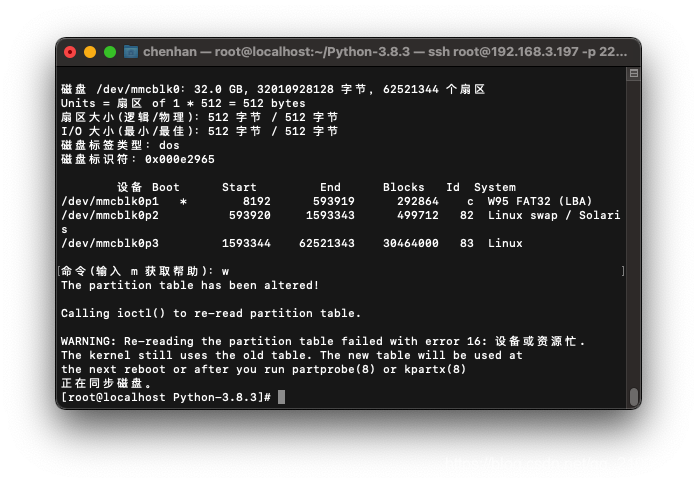Click the value 62521343 in End column
Image resolution: width=697 pixels, height=483 pixels.
(327, 243)
